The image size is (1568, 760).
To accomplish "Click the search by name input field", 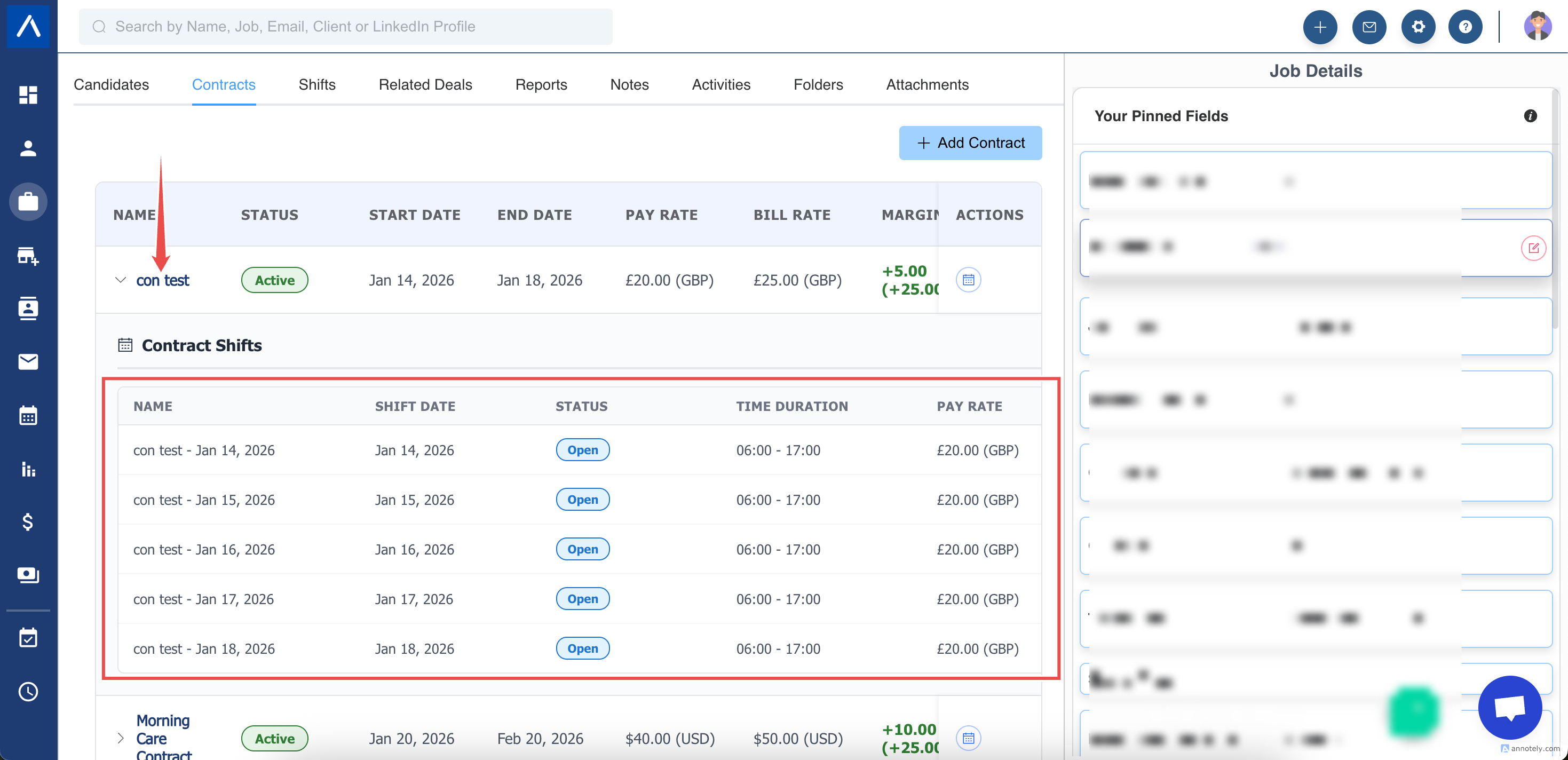I will click(346, 27).
